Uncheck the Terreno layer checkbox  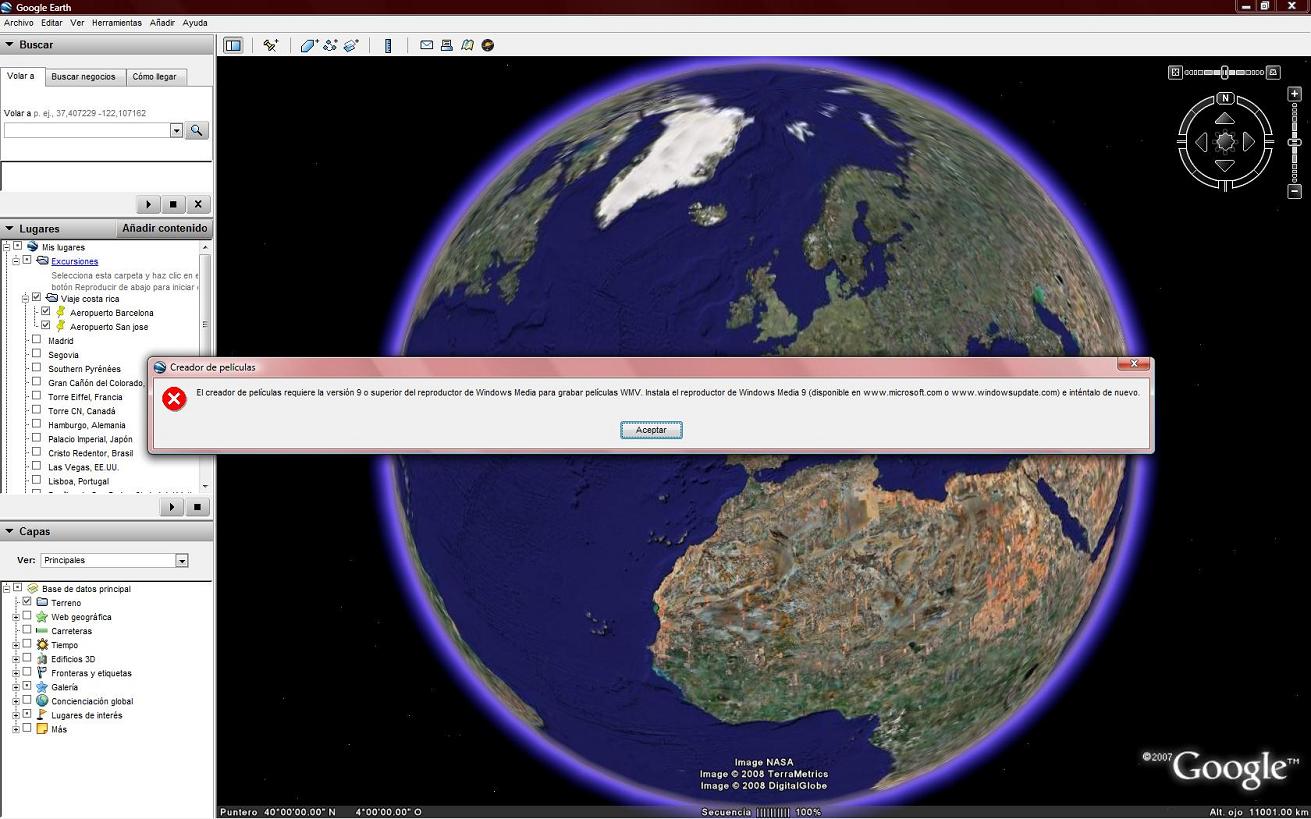(27, 601)
